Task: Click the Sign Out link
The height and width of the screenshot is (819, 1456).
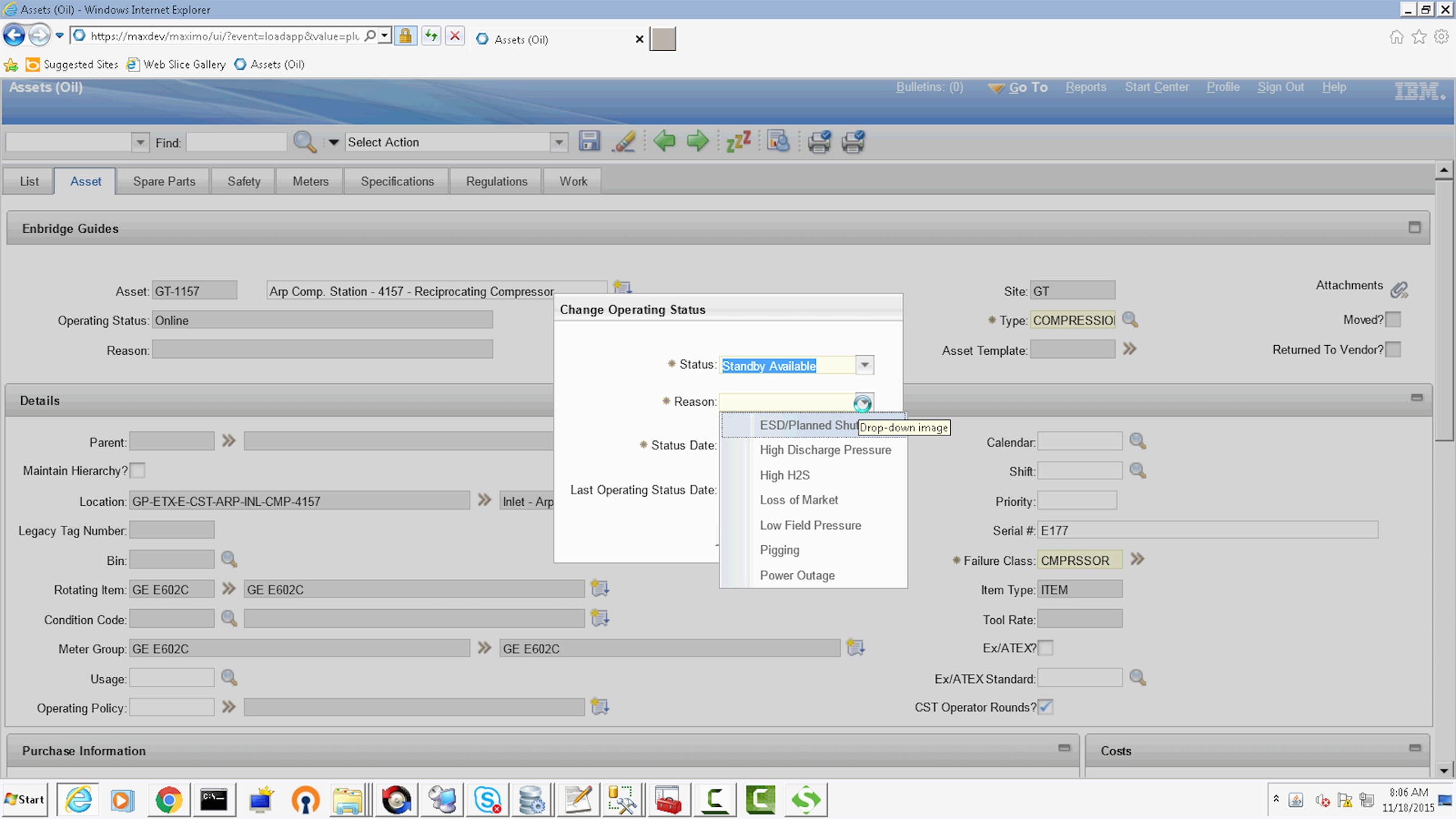Action: 1280,87
